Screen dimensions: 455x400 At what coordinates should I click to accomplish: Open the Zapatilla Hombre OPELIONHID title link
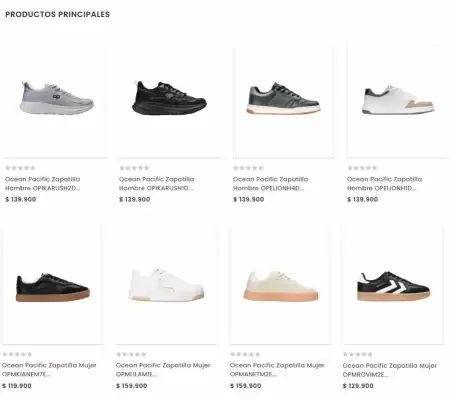(385, 184)
